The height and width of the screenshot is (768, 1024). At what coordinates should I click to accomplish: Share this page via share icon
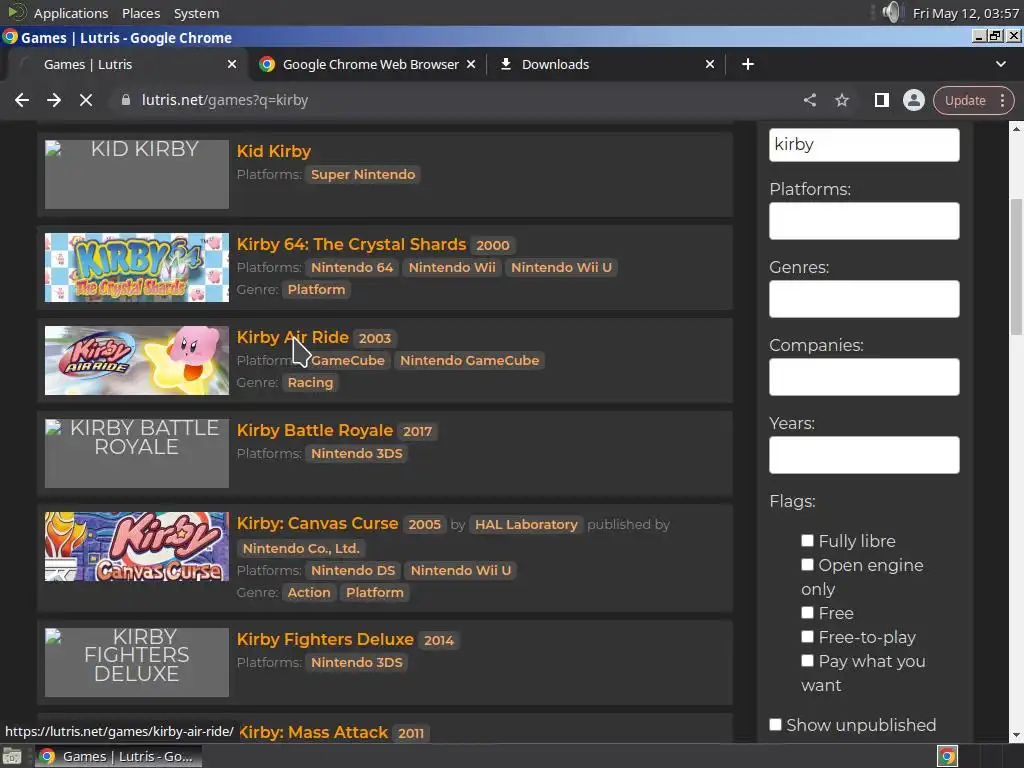click(x=810, y=100)
